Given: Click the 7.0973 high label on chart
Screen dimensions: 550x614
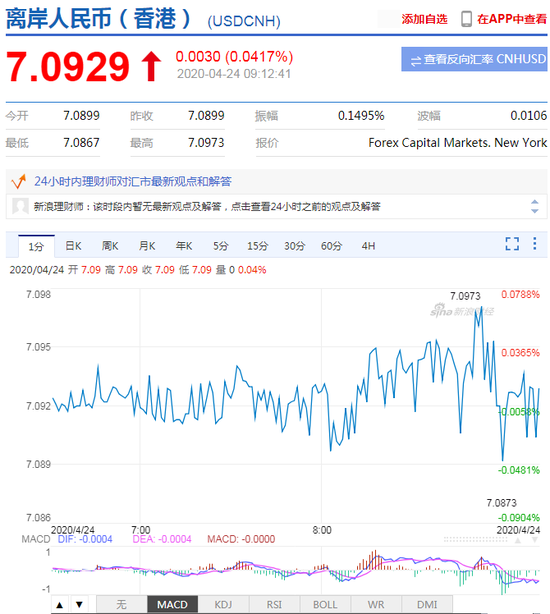Looking at the screenshot, I should pyautogui.click(x=465, y=296).
